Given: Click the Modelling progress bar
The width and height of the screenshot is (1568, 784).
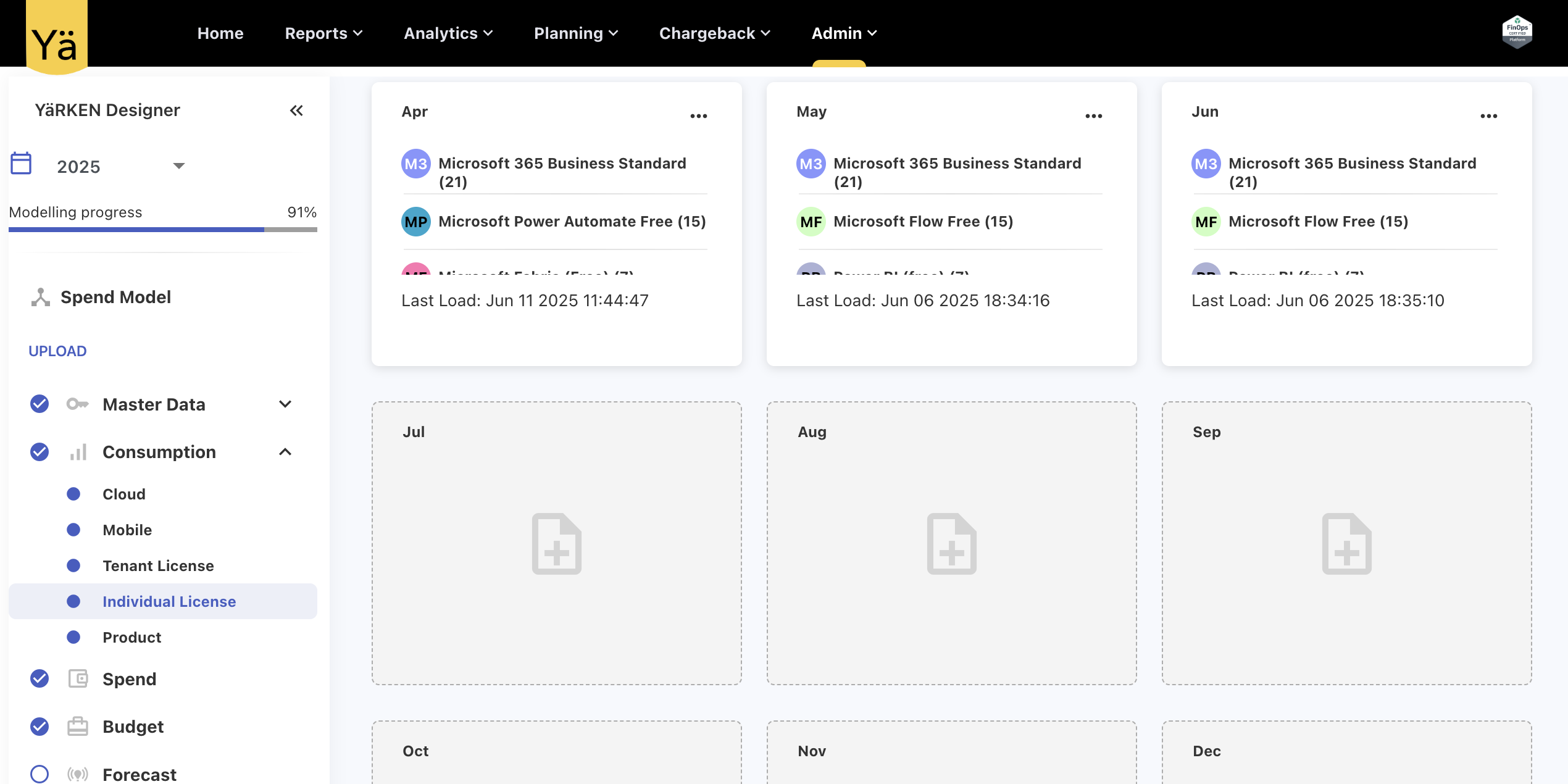Looking at the screenshot, I should [162, 230].
